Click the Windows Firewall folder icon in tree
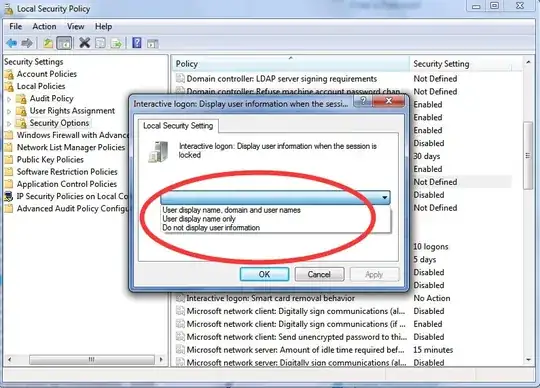540x388 pixels. point(9,135)
